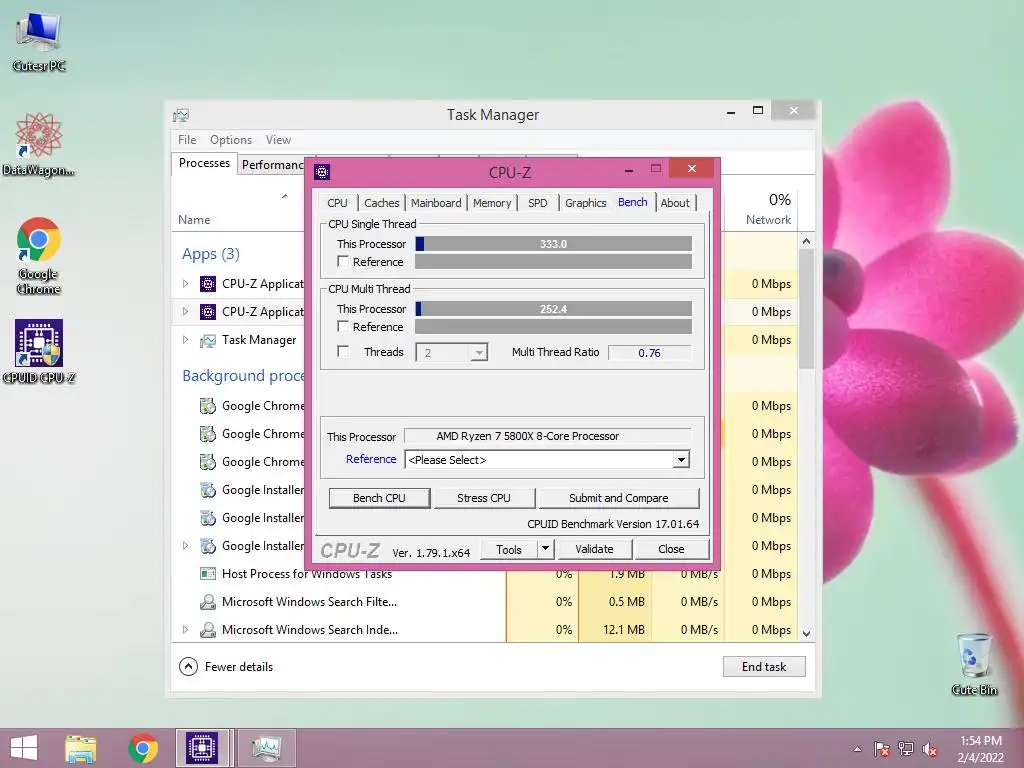Select Microsoft Windows Search Filter icon
This screenshot has width=1024, height=768.
point(208,602)
